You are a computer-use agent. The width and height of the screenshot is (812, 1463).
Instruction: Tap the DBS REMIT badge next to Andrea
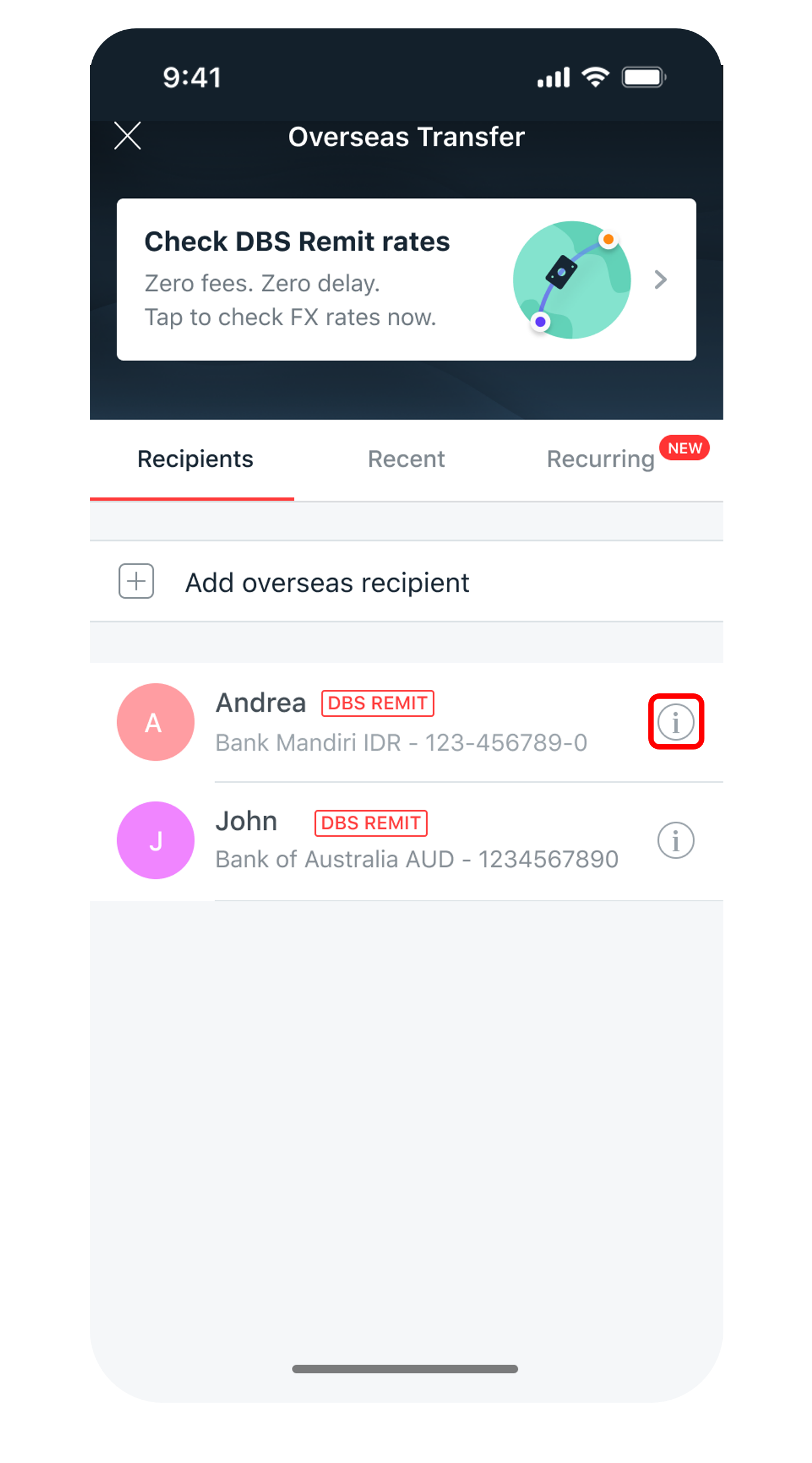378,703
